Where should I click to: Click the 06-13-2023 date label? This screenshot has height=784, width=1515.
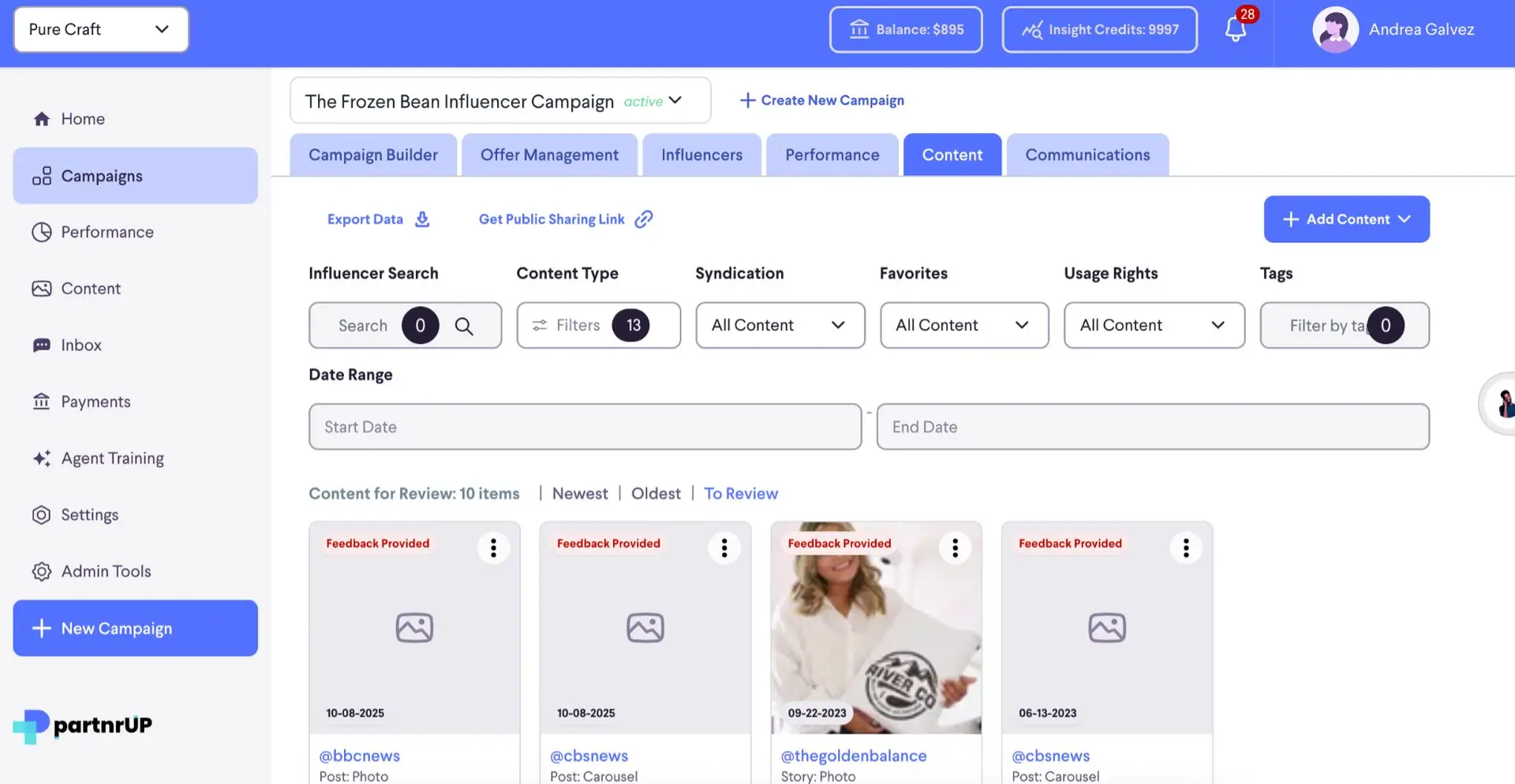click(x=1048, y=713)
